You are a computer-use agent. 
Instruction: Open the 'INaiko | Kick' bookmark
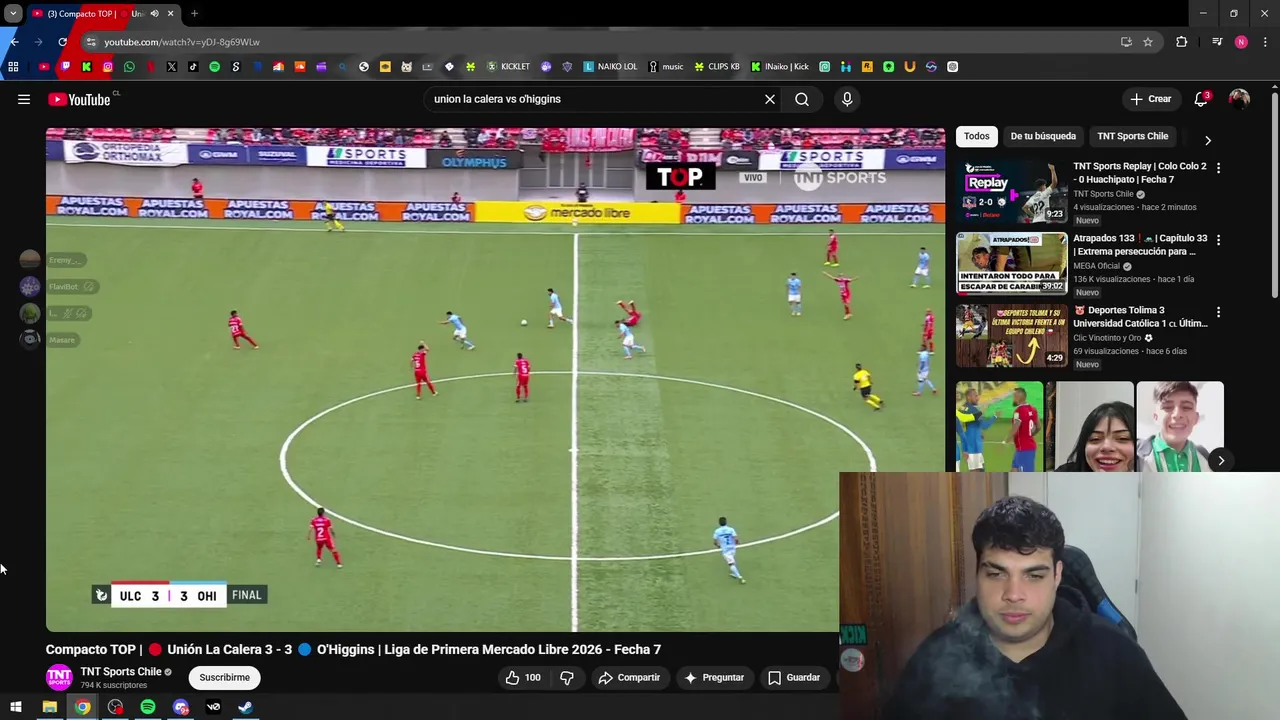[780, 67]
